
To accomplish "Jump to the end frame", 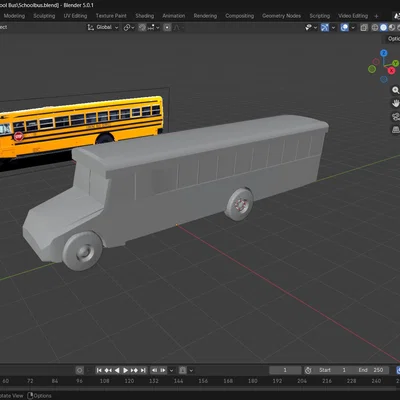I will point(143,370).
